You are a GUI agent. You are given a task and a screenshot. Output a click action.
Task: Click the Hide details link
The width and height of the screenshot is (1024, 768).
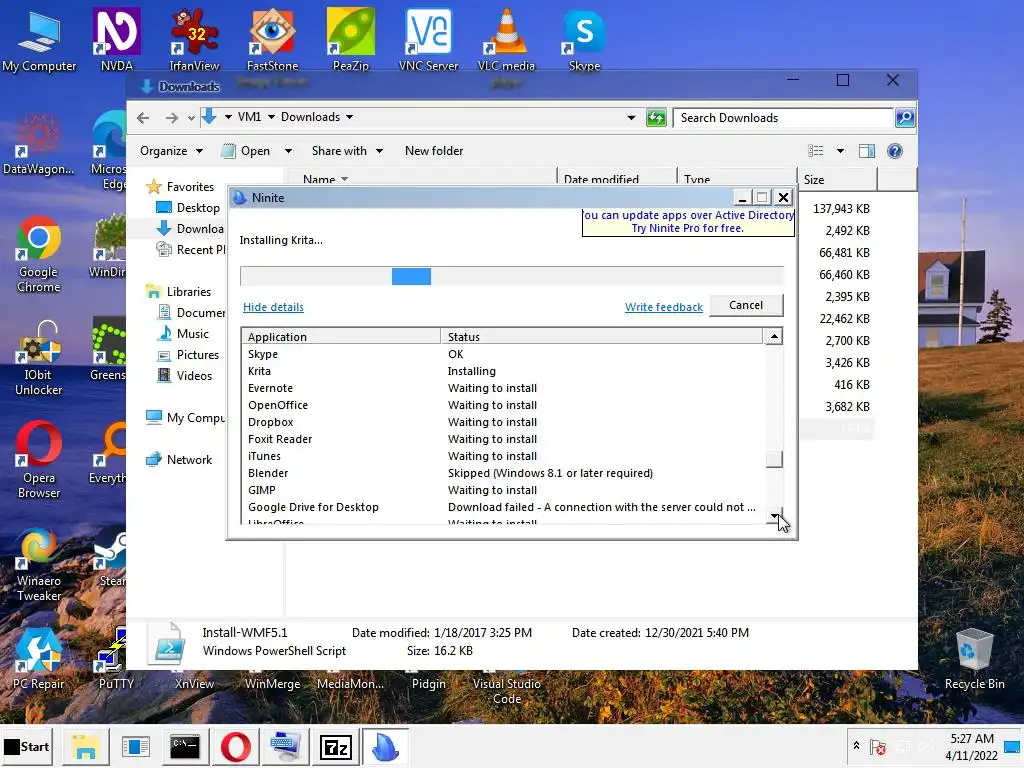point(273,307)
